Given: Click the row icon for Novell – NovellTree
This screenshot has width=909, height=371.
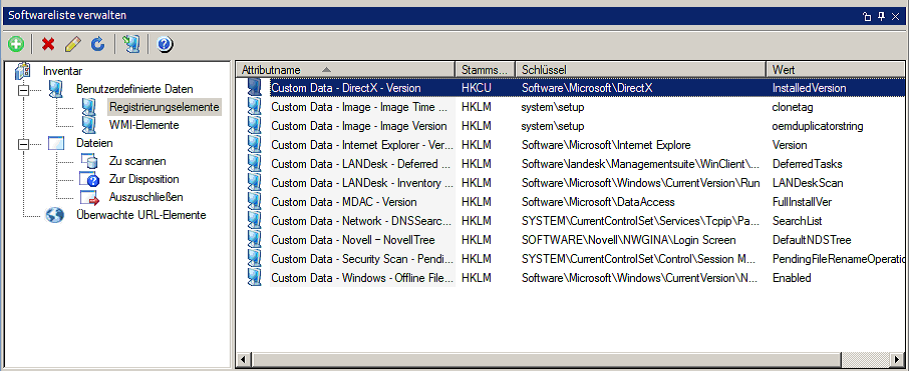Looking at the screenshot, I should [254, 239].
